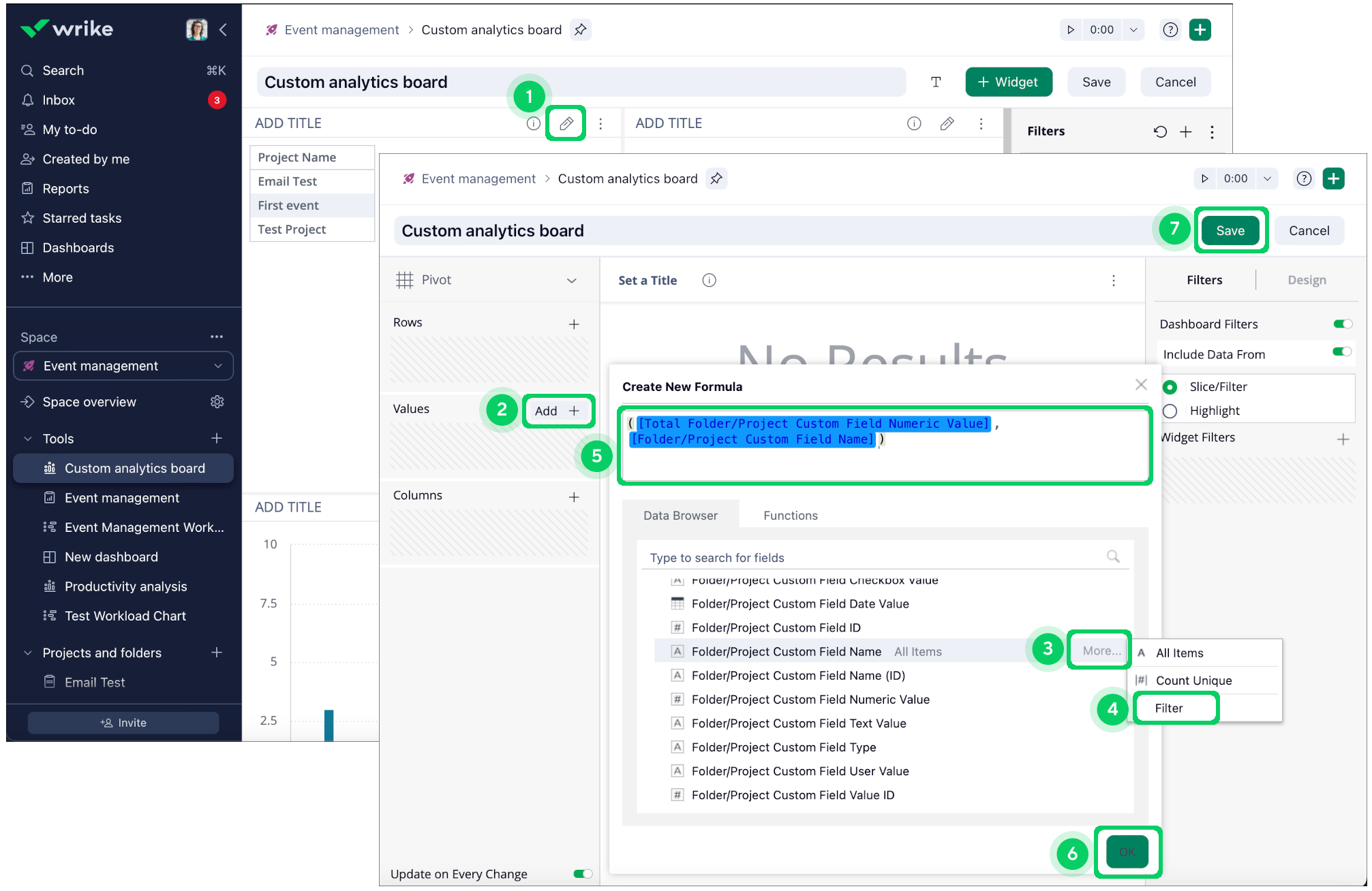Toggle Update on Every Change switch
This screenshot has height=891, width=1372.
582,874
